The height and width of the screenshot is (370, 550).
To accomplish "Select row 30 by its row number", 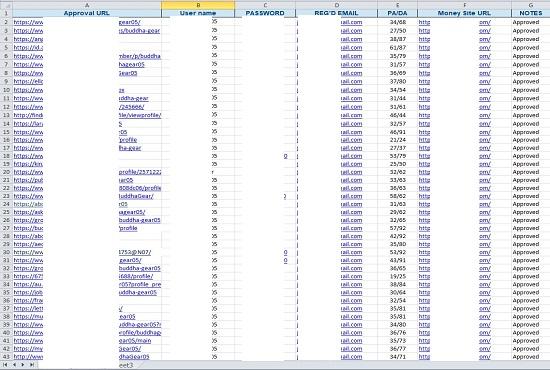I will click(x=6, y=252).
